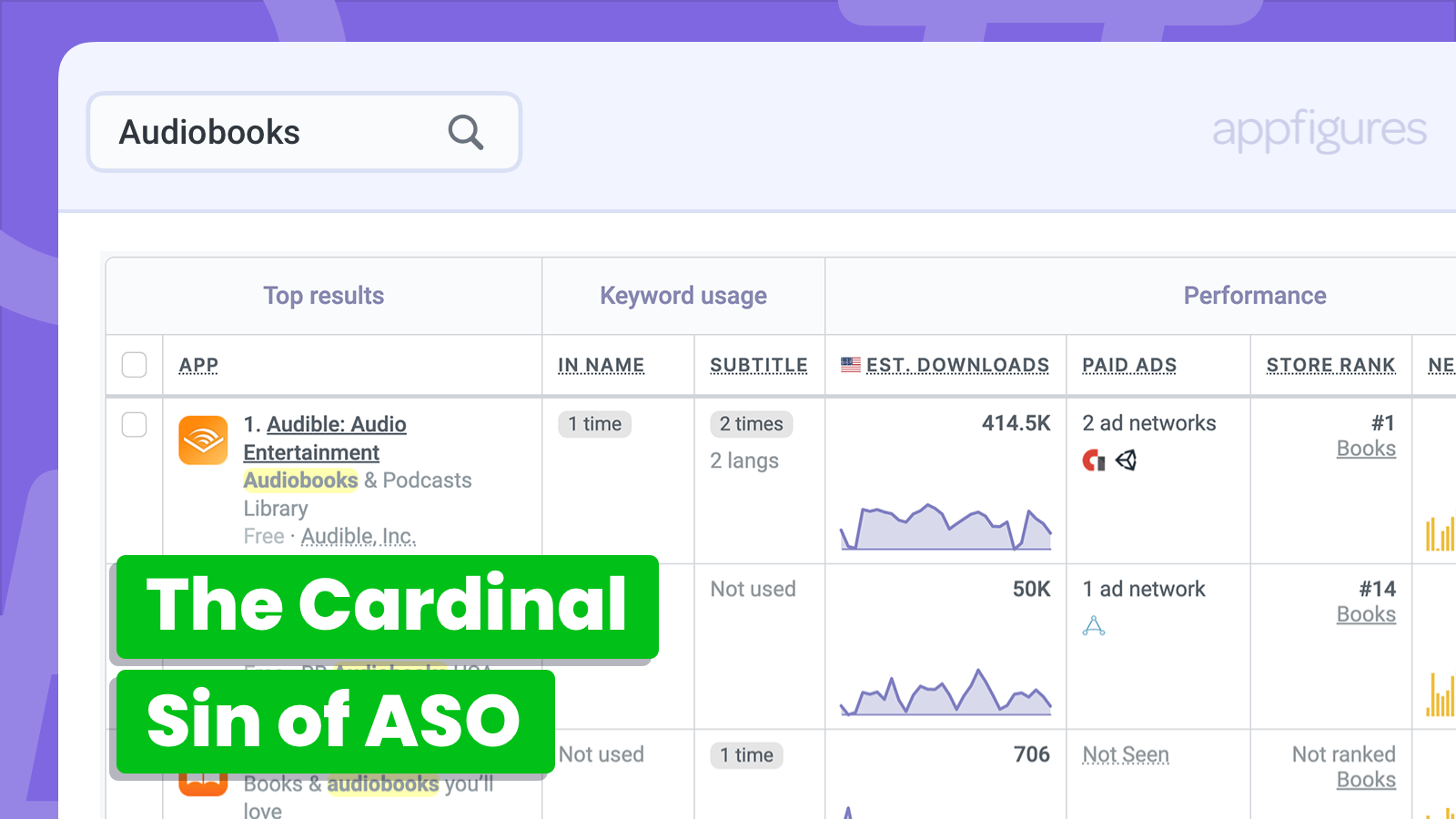This screenshot has width=1456, height=819.
Task: Click the #14 store rank value
Action: (x=1378, y=589)
